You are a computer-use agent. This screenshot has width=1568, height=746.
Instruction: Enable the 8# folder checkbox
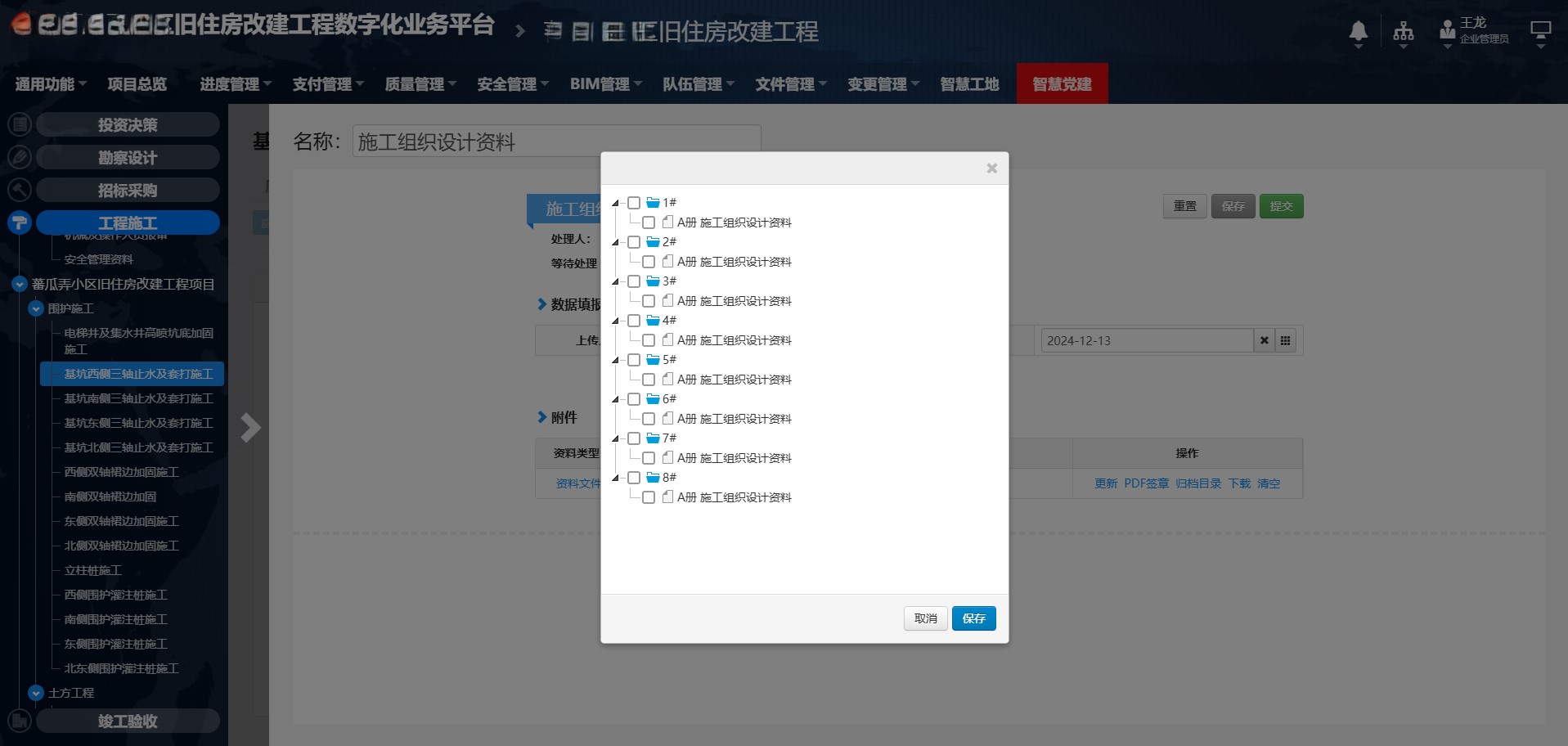(634, 478)
